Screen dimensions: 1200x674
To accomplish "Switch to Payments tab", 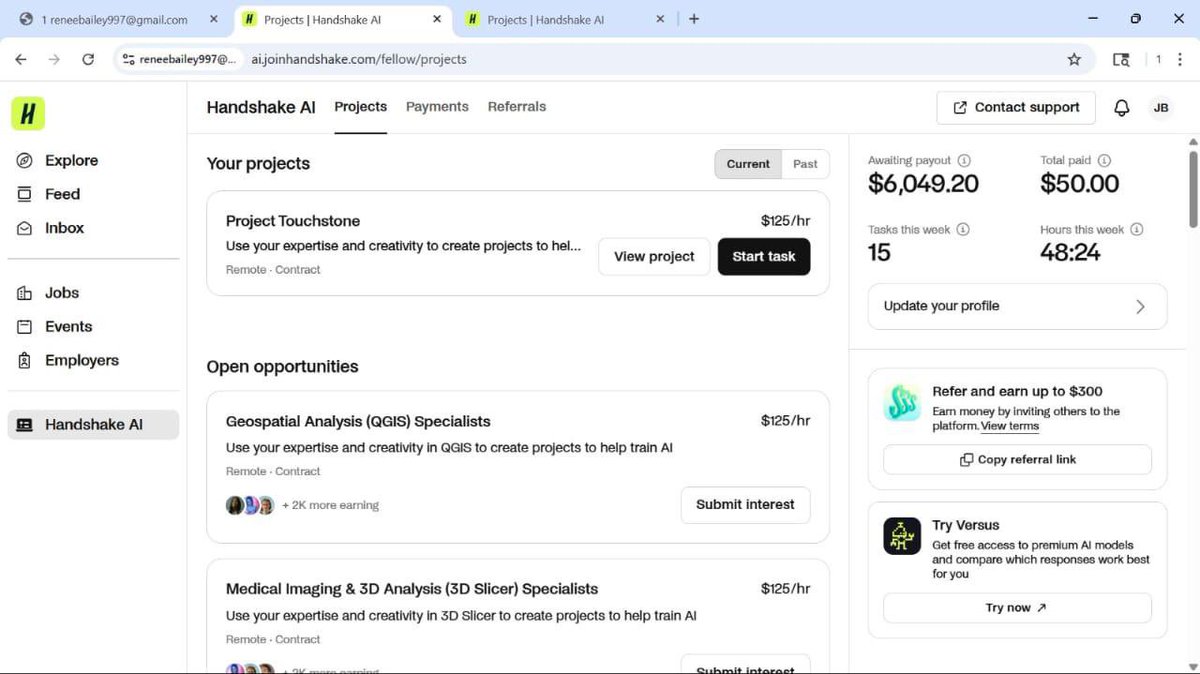I will 437,107.
